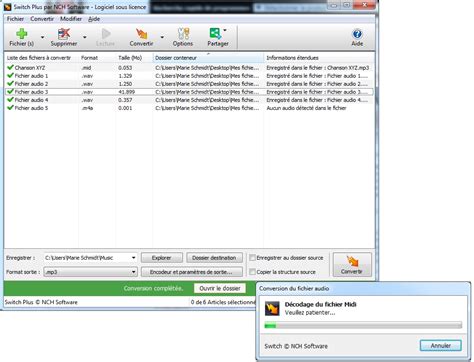The height and width of the screenshot is (362, 474).
Task: Click the green checkmark beside Fichier audio 5
Action: 10,107
